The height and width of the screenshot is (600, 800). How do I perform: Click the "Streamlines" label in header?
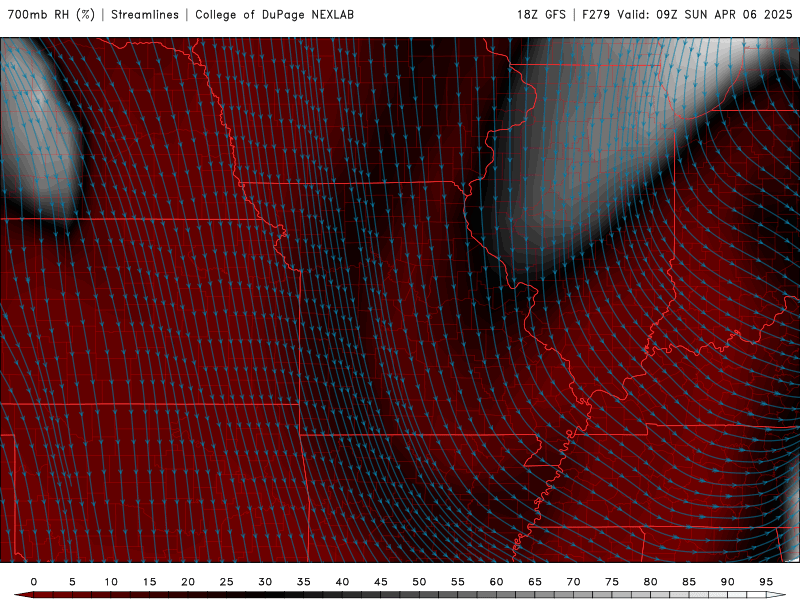(x=145, y=14)
